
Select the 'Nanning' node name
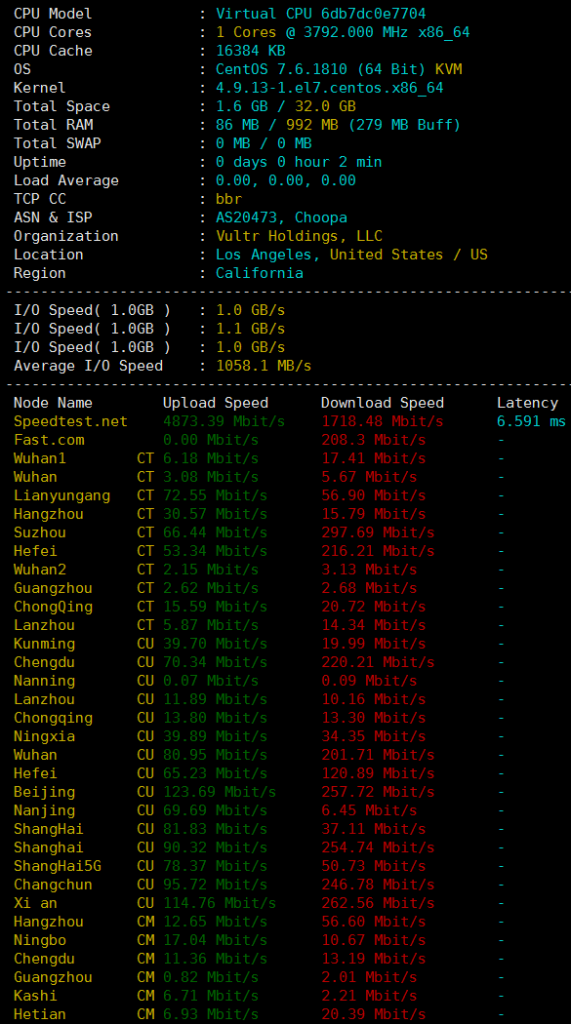click(x=44, y=681)
